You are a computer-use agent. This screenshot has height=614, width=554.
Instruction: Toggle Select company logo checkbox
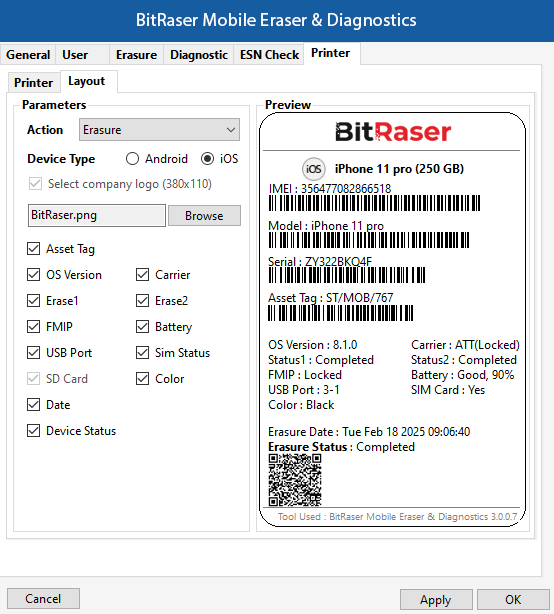[35, 184]
